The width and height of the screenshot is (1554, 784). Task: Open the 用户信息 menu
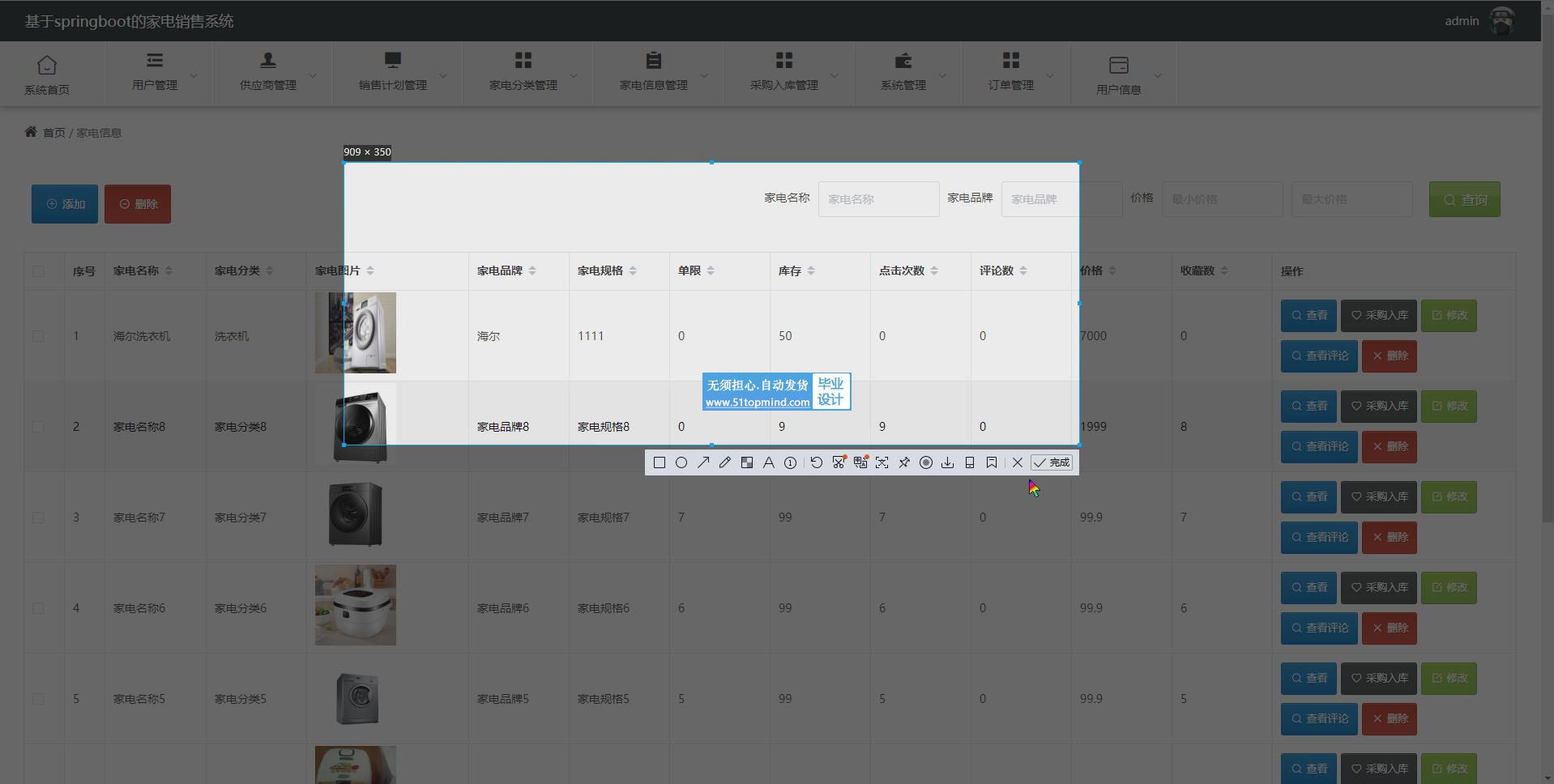1124,73
